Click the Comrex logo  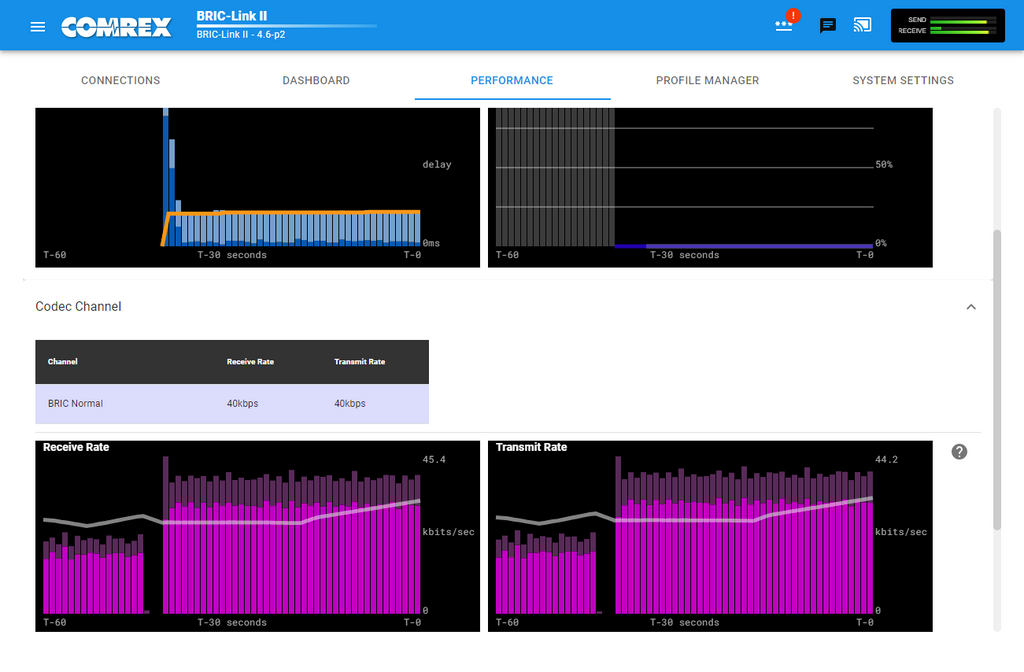point(115,26)
